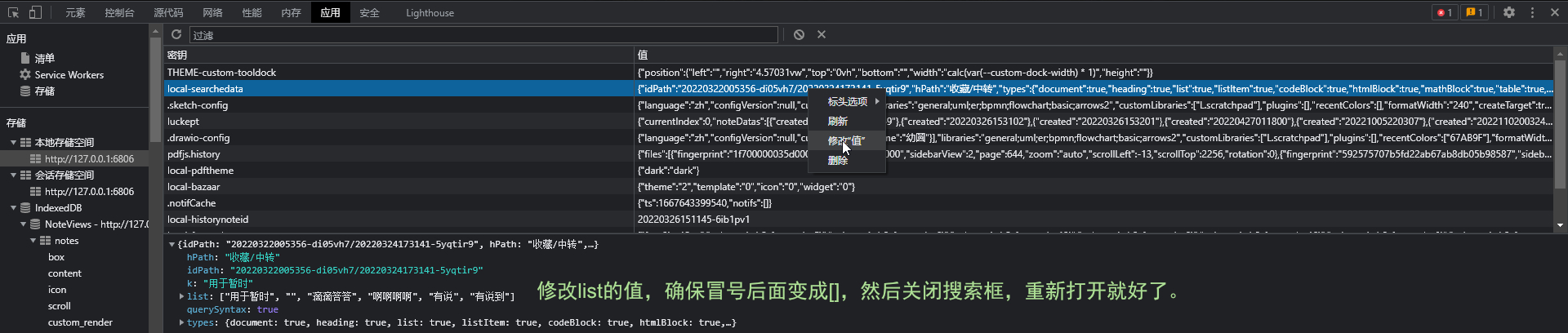1568x333 pixels.
Task: Switch to the 内存 tab
Action: coord(291,12)
